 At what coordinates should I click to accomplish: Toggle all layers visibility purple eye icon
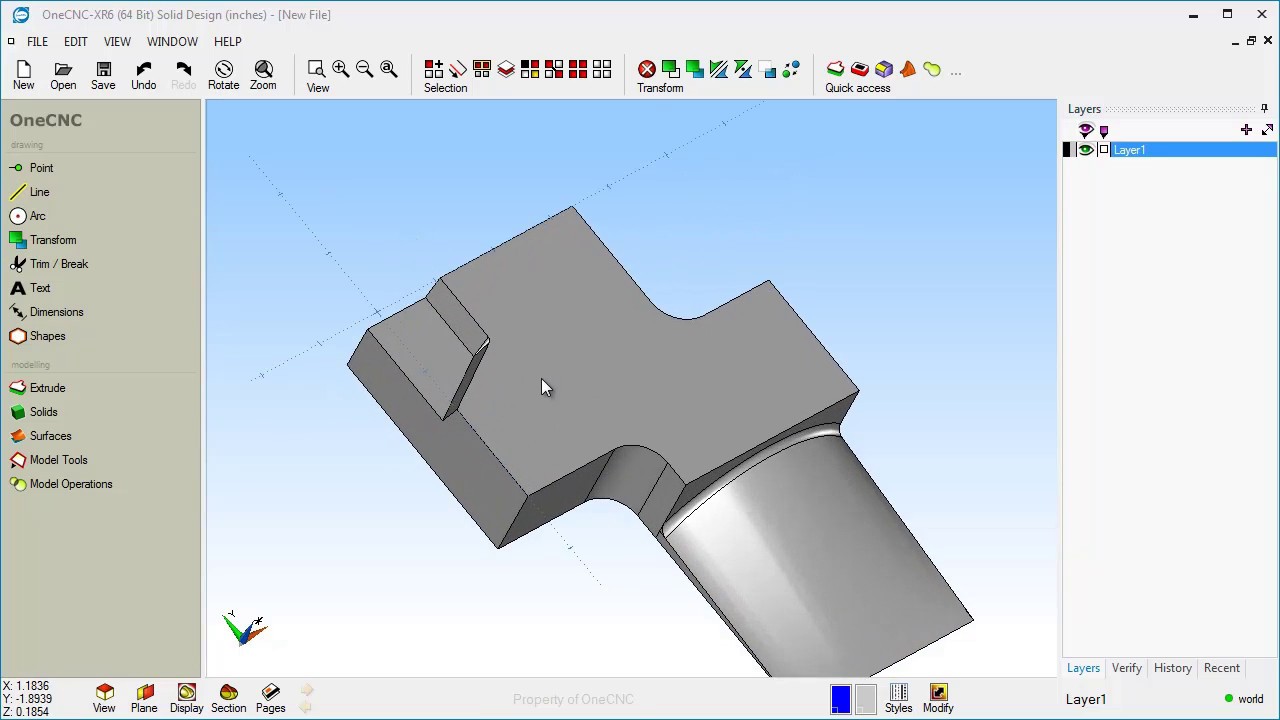[1086, 130]
